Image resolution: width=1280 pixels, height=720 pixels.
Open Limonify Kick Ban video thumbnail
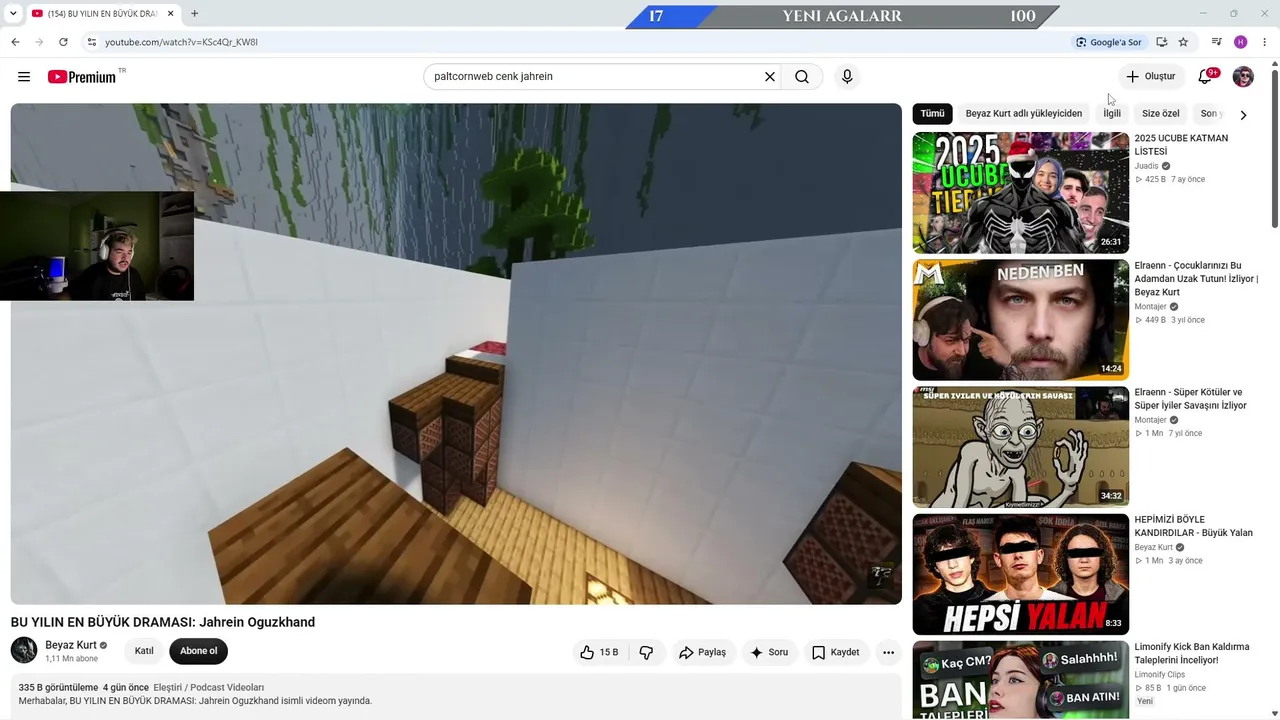point(1020,680)
